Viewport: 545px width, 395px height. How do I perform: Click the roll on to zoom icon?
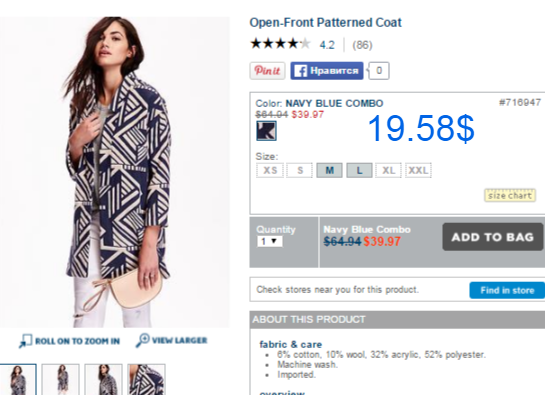(x=25, y=341)
